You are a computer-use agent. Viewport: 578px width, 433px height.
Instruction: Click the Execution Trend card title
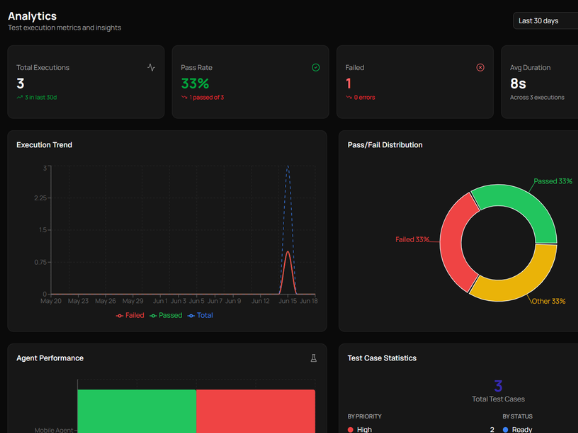[x=44, y=145]
